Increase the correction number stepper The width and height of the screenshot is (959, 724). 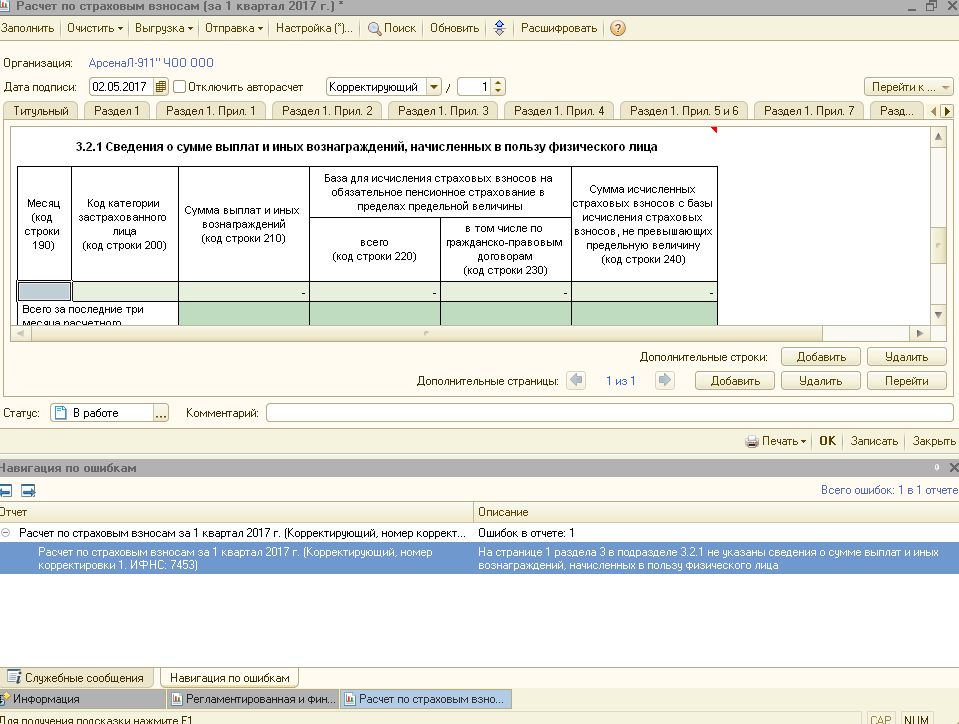click(498, 83)
